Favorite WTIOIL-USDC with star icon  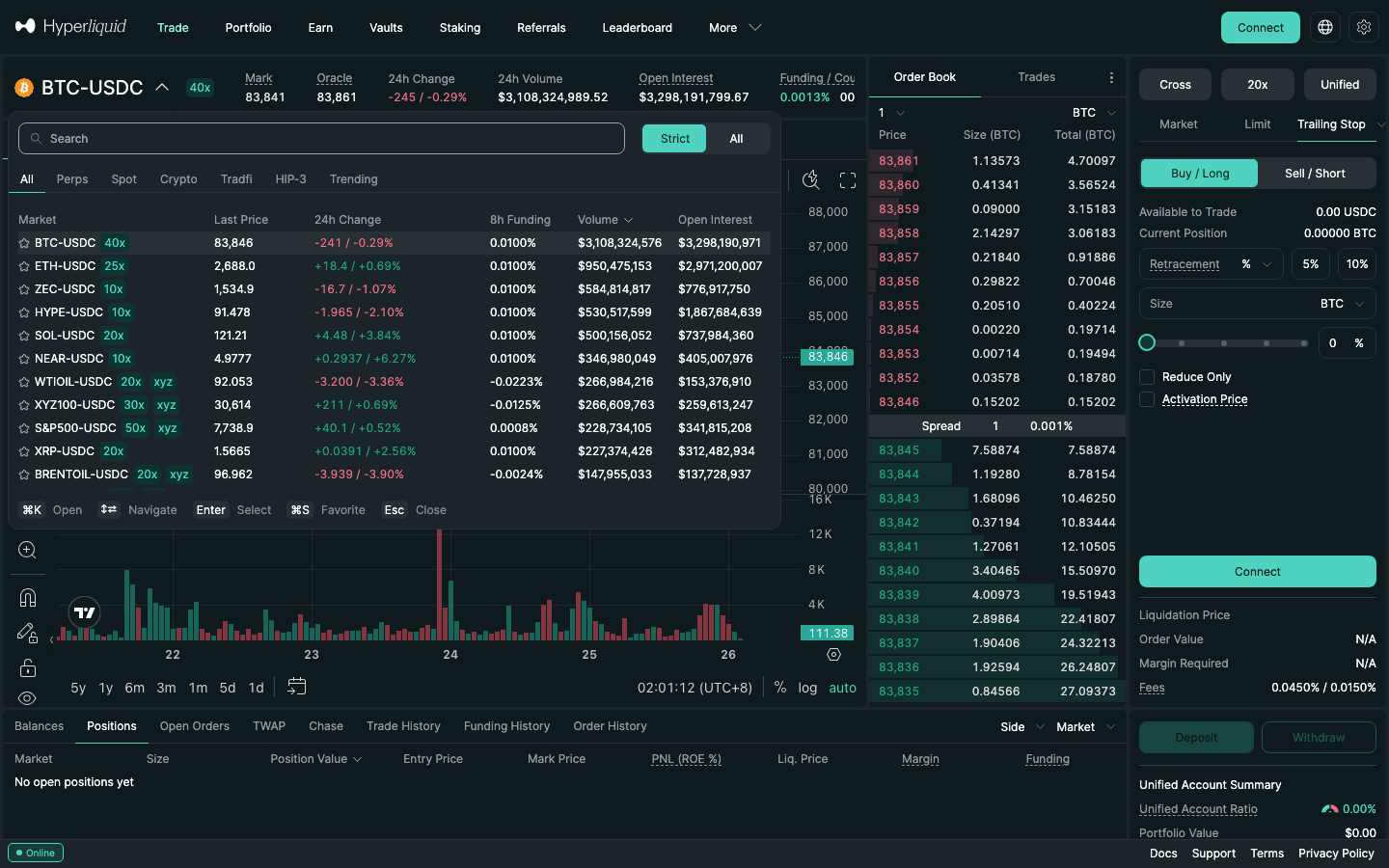click(24, 382)
